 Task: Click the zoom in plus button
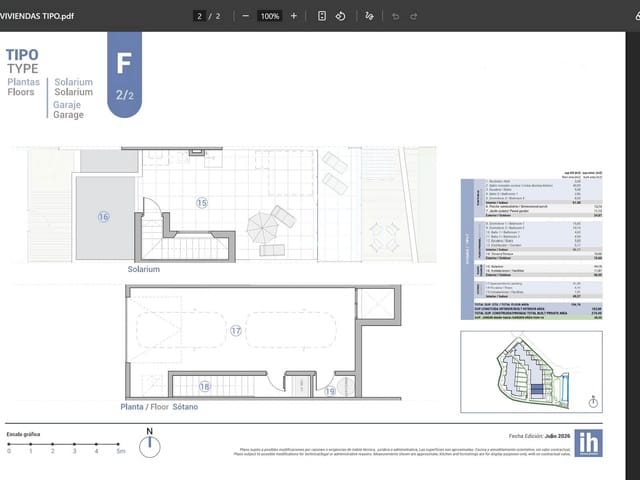click(293, 16)
